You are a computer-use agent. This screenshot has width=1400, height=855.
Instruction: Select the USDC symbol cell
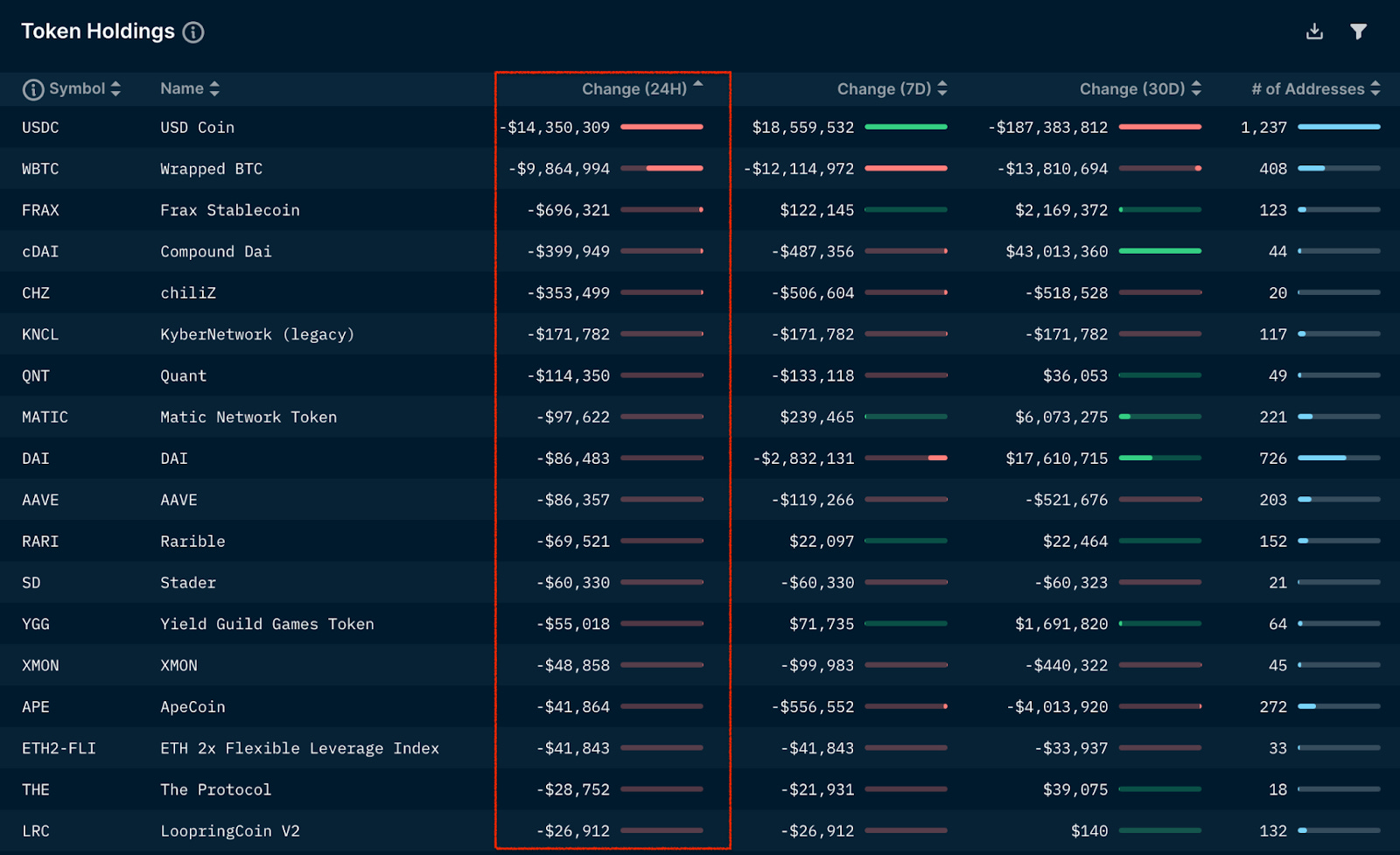[40, 128]
